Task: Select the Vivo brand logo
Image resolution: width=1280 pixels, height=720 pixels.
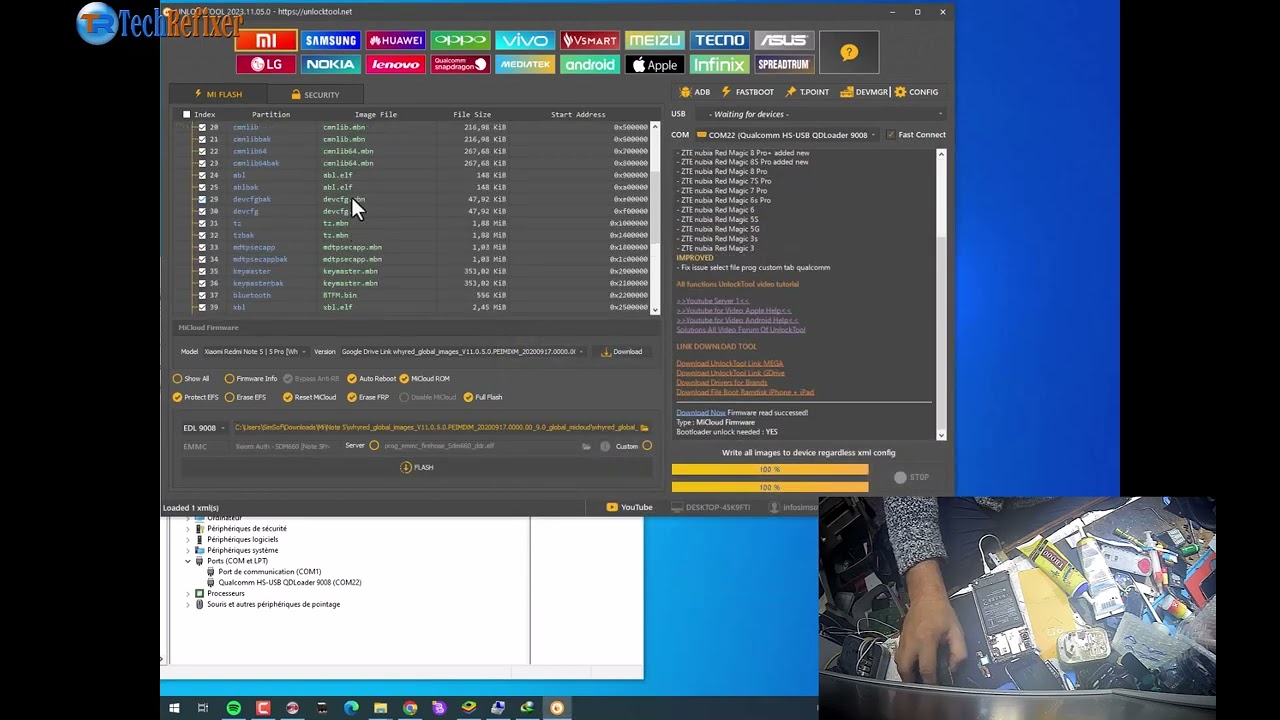Action: pyautogui.click(x=525, y=40)
